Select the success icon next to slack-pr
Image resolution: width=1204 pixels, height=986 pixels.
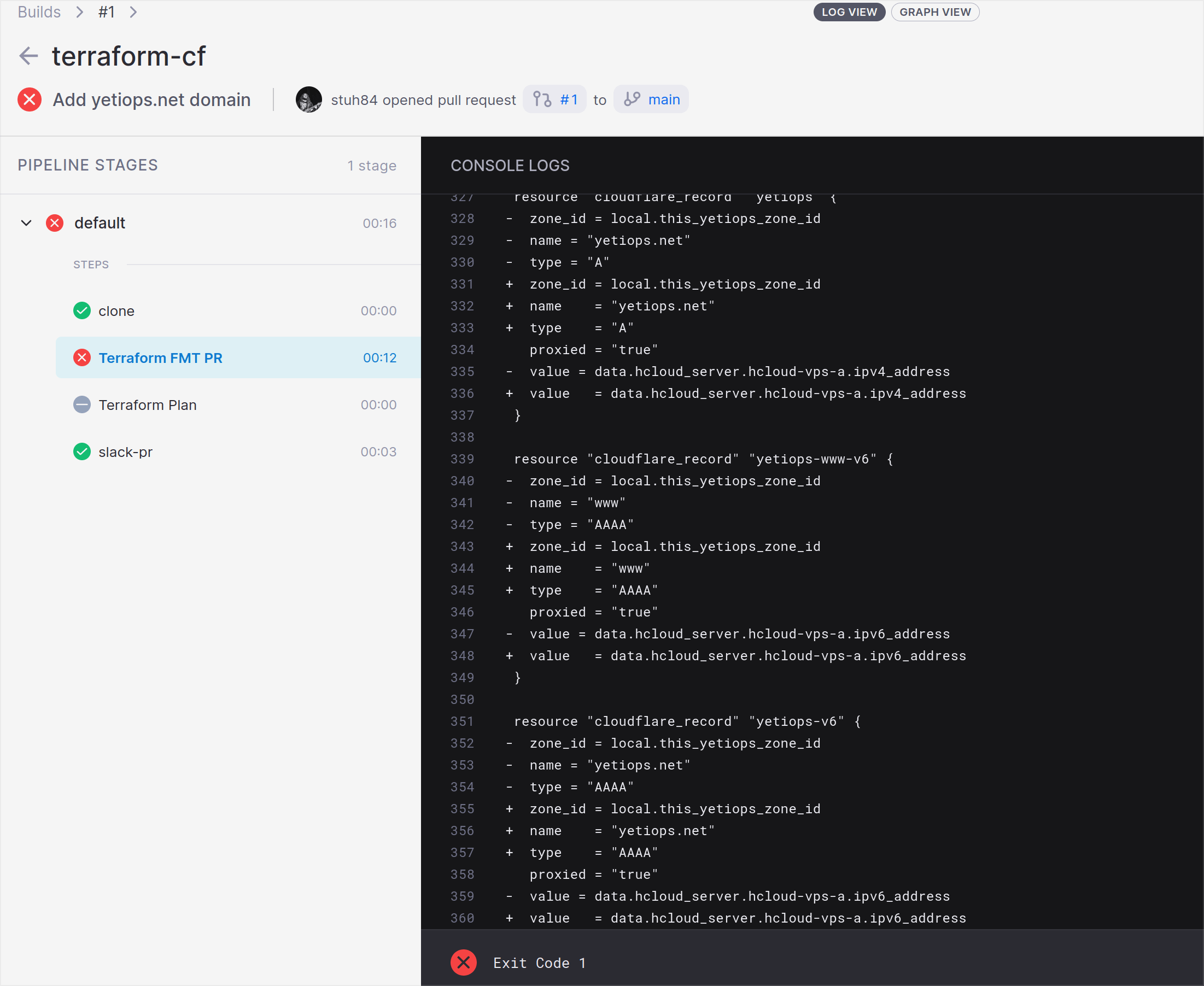click(x=82, y=451)
